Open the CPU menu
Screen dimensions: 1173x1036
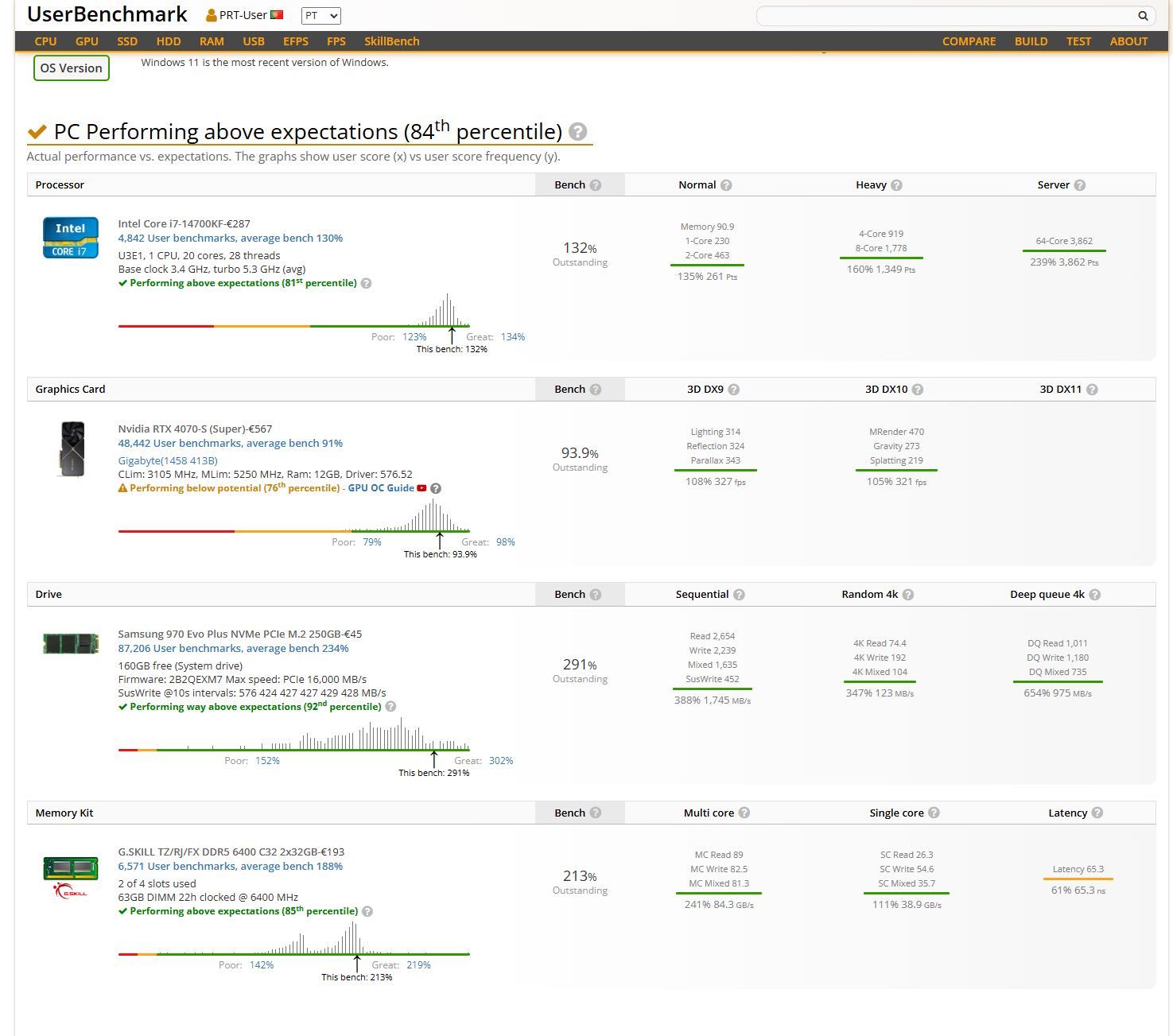click(45, 41)
